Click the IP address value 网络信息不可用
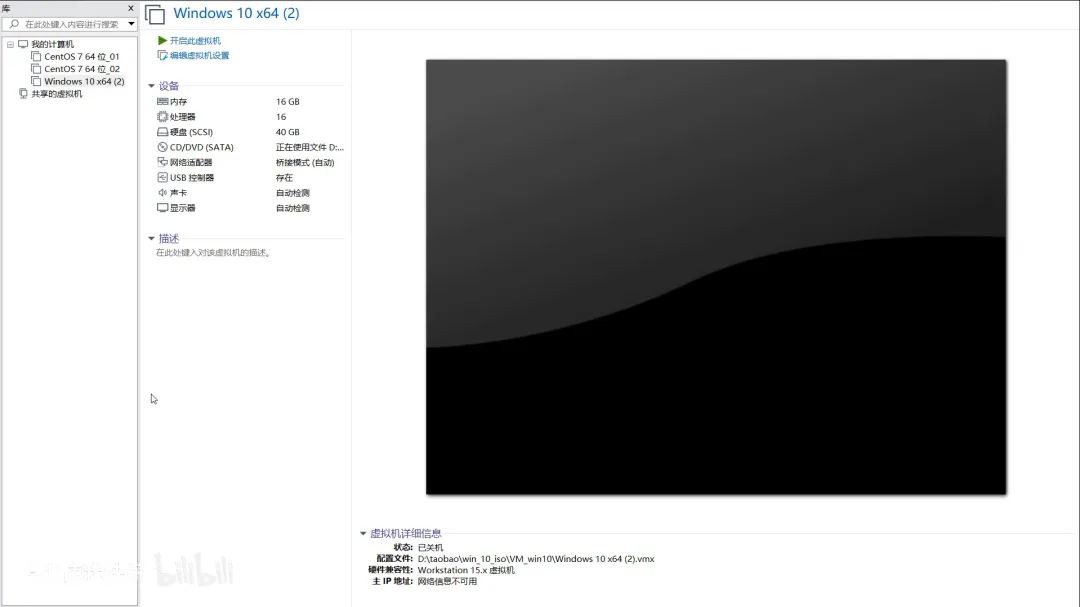The image size is (1080, 607). (x=447, y=582)
